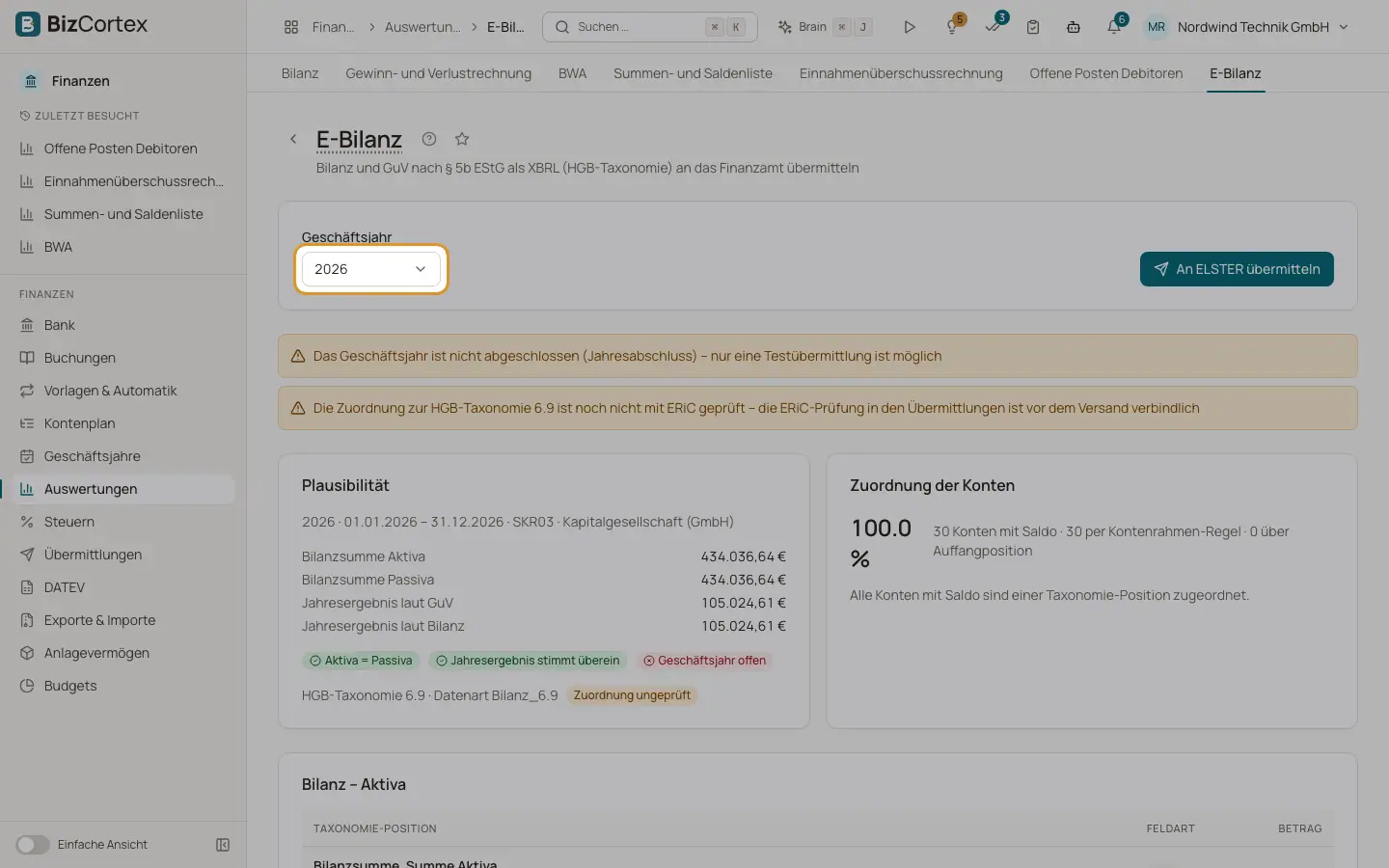
Task: Open notifications bell with badge 6
Action: coord(1114,27)
